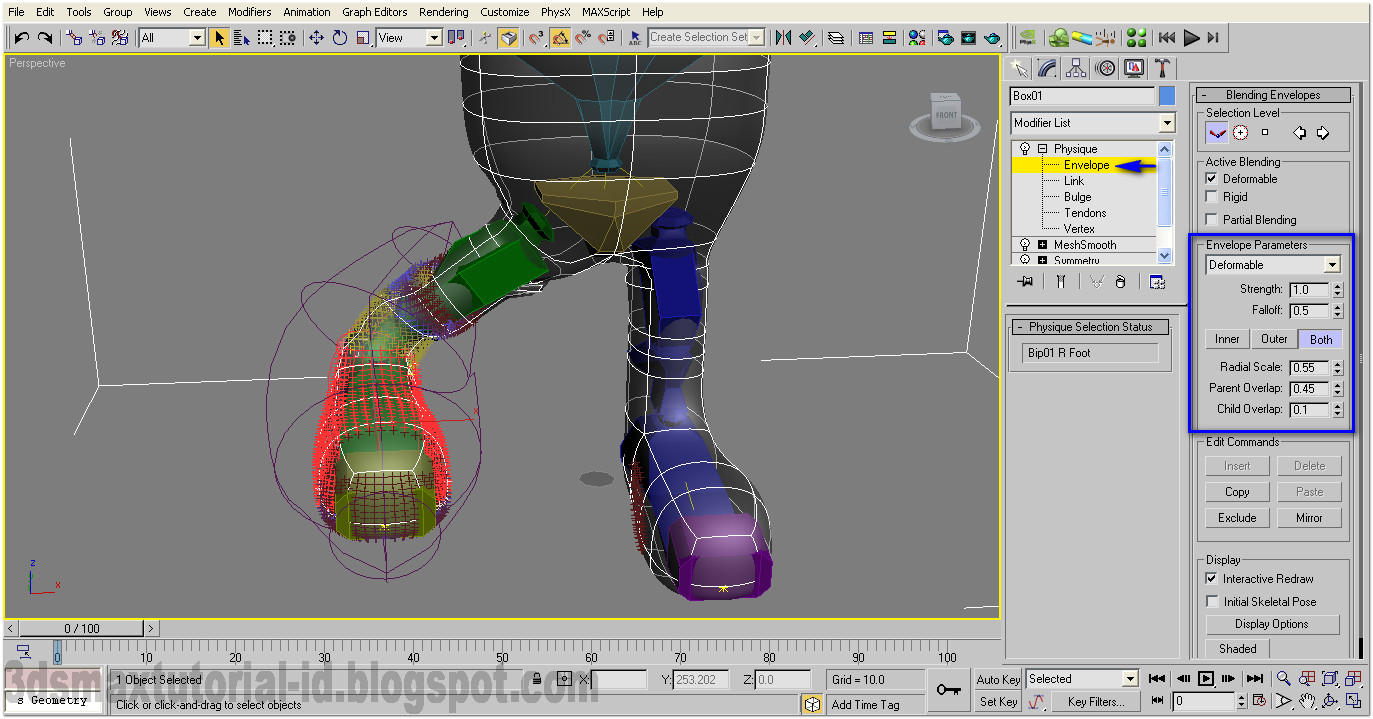Click the Both button in Envelope Parameters
Screen dimensions: 1373x719
[x=1320, y=339]
